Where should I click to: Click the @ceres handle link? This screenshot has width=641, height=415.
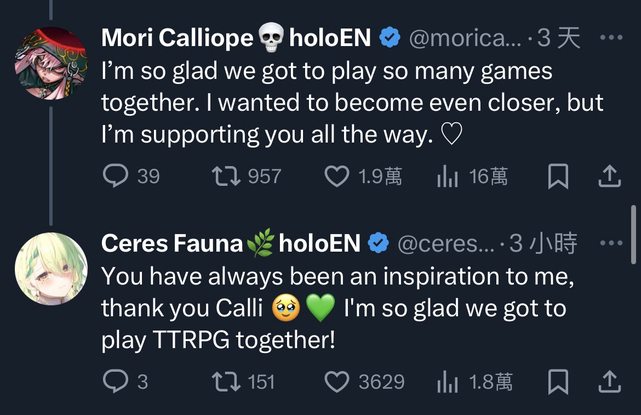click(446, 243)
